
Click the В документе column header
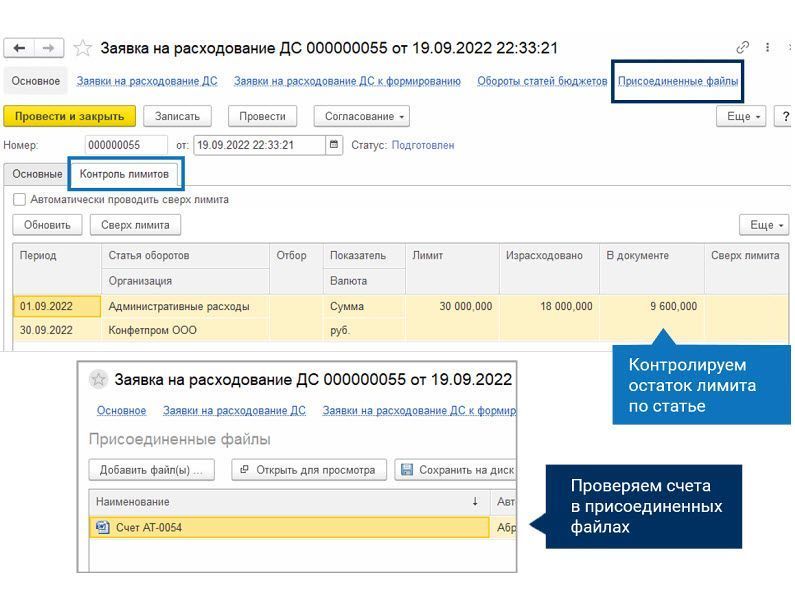point(652,268)
